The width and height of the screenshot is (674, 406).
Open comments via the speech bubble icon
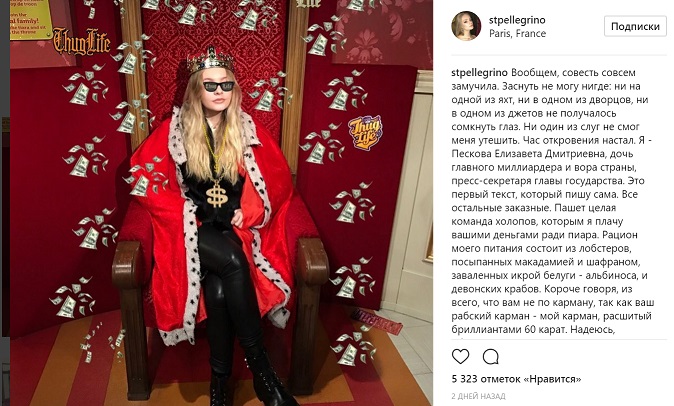coord(490,357)
